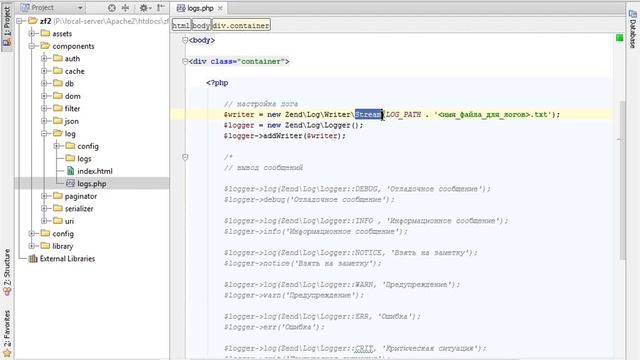Select the log folder icon
This screenshot has height=360, width=640.
tap(58, 133)
